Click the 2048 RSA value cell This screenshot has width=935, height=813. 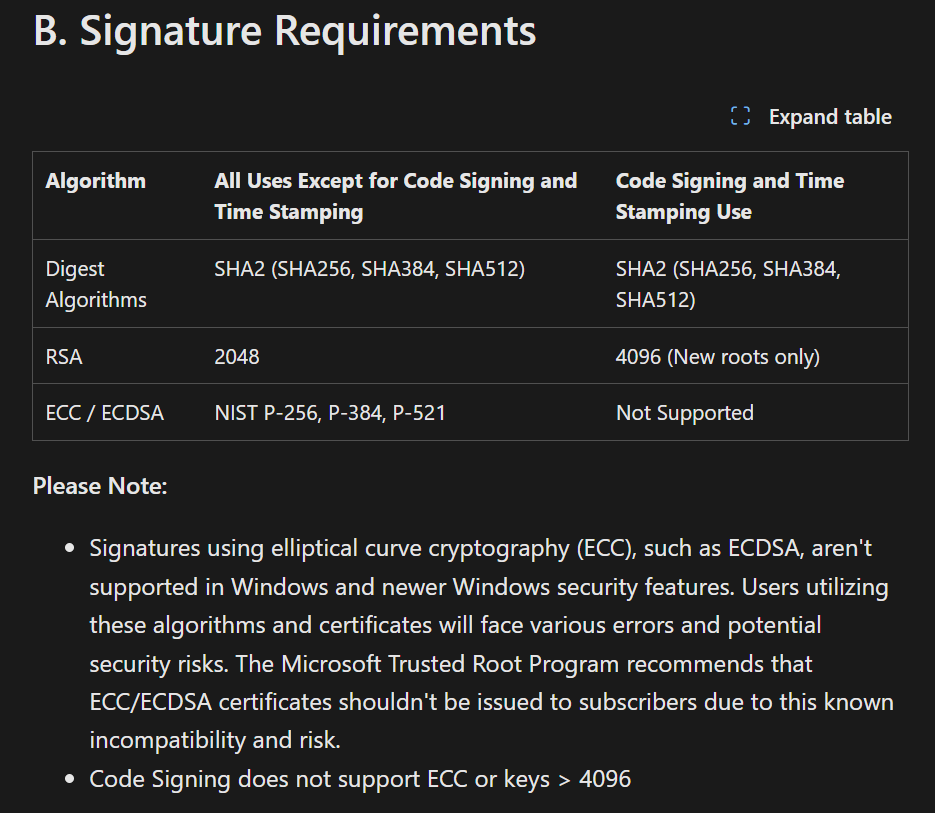tap(237, 357)
